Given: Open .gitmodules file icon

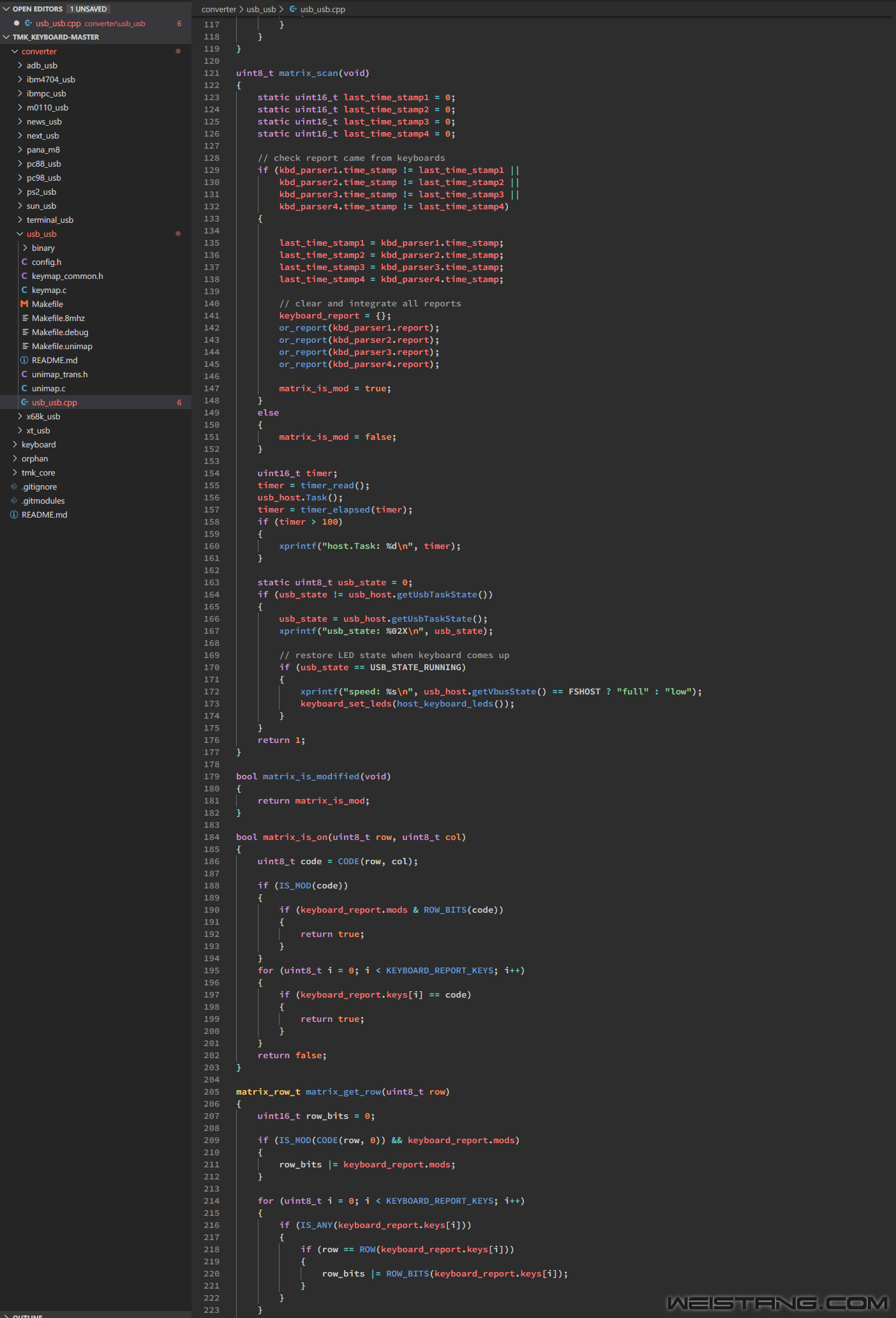Looking at the screenshot, I should click(x=14, y=500).
